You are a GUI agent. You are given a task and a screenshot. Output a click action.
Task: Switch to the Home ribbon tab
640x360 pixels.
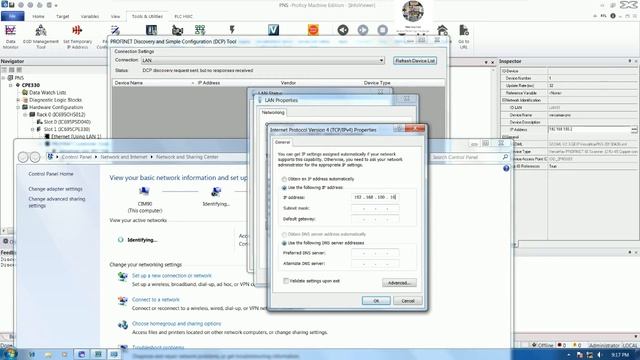pos(38,16)
